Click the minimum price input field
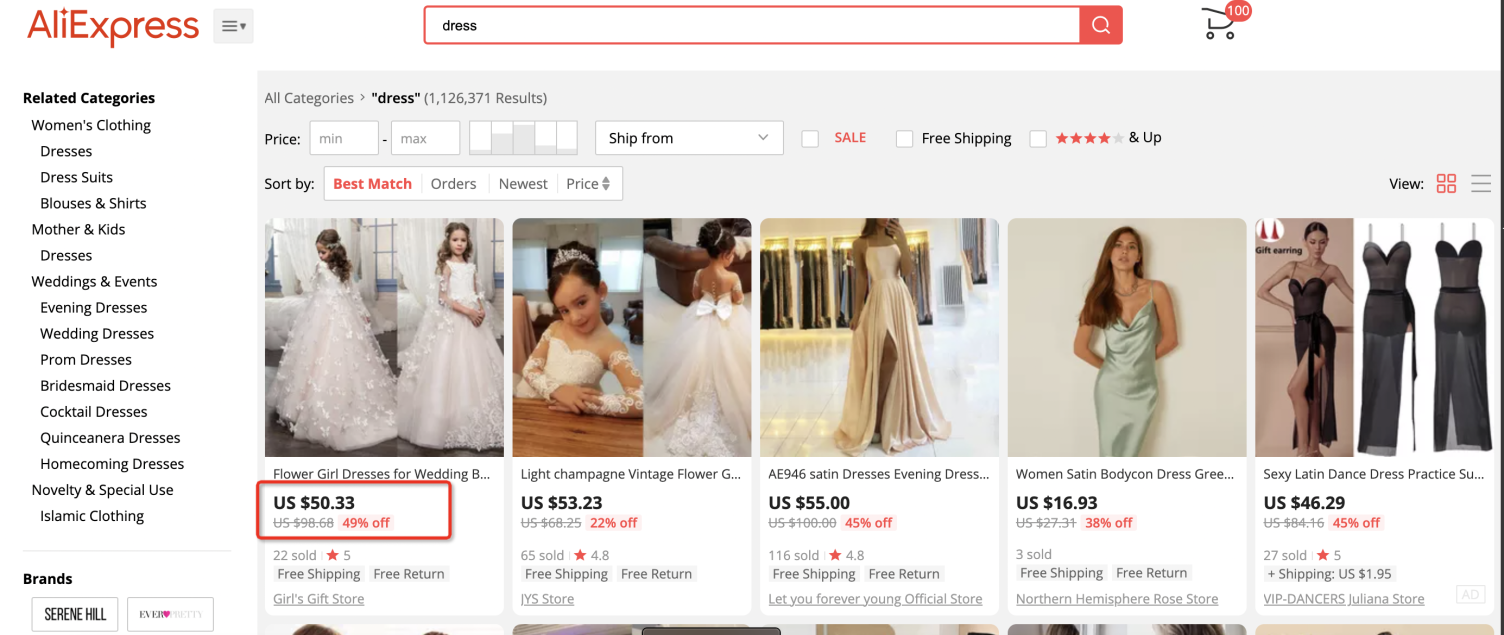This screenshot has width=1504, height=635. click(x=344, y=138)
